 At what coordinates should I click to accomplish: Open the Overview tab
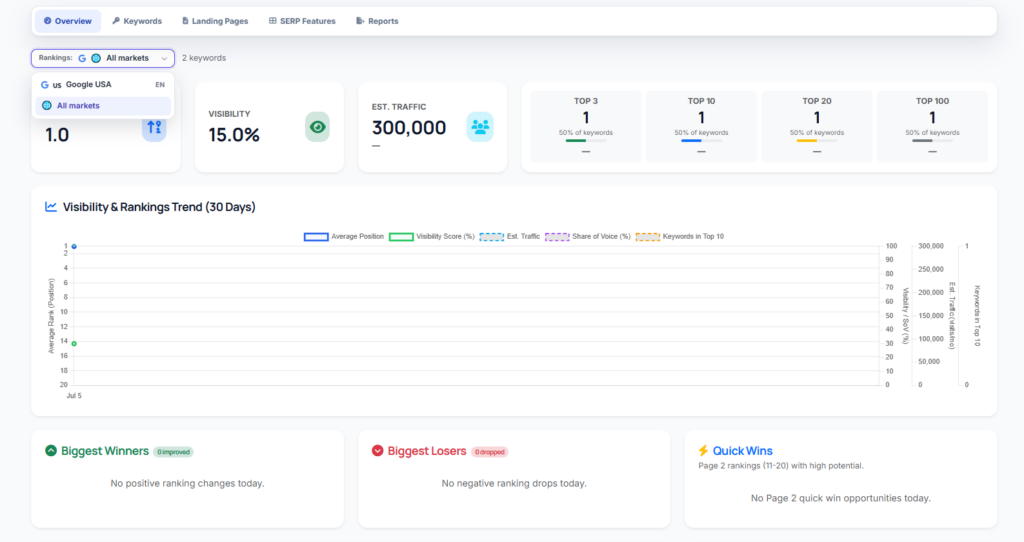pos(68,21)
